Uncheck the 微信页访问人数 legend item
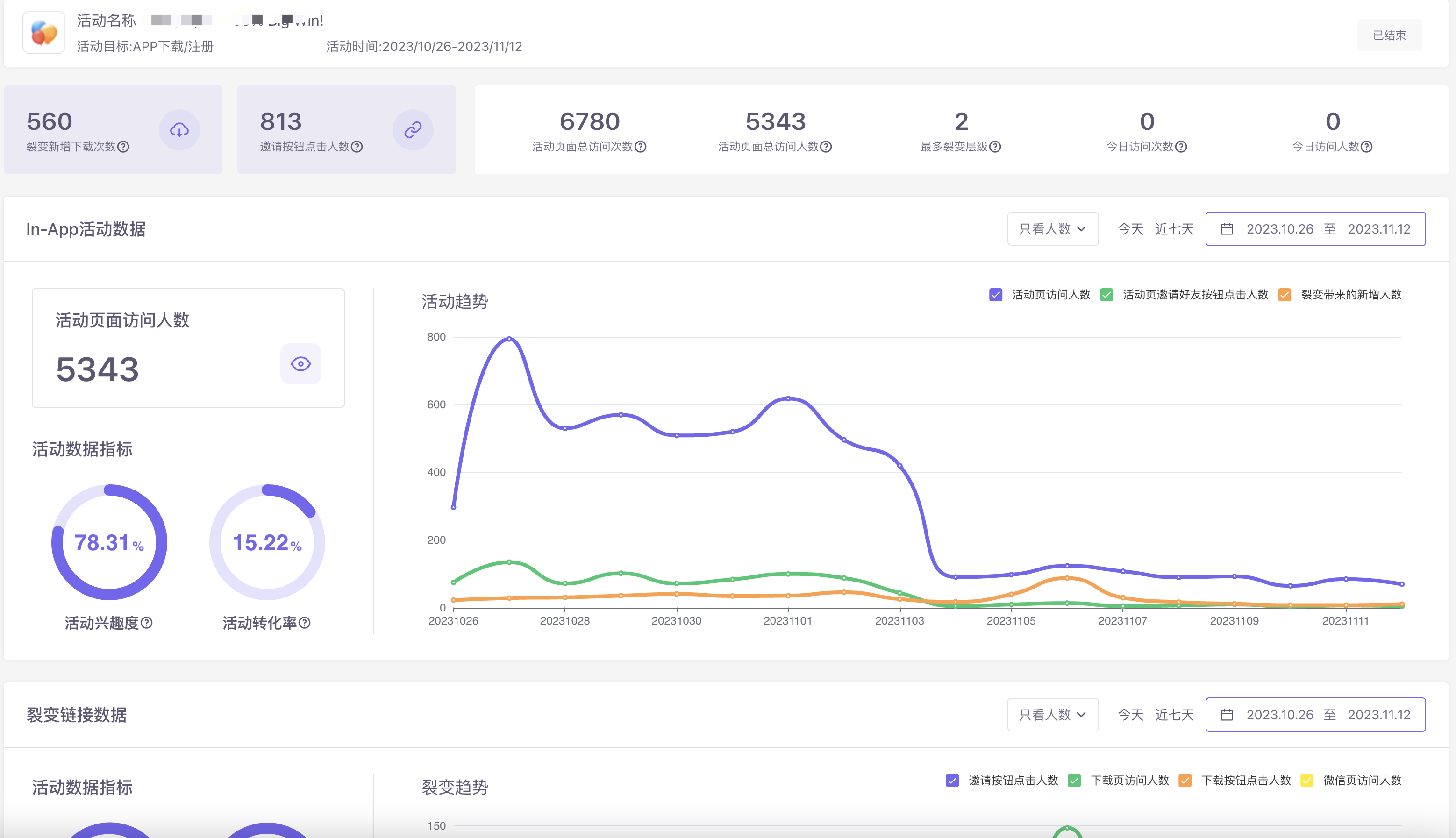 tap(1307, 781)
